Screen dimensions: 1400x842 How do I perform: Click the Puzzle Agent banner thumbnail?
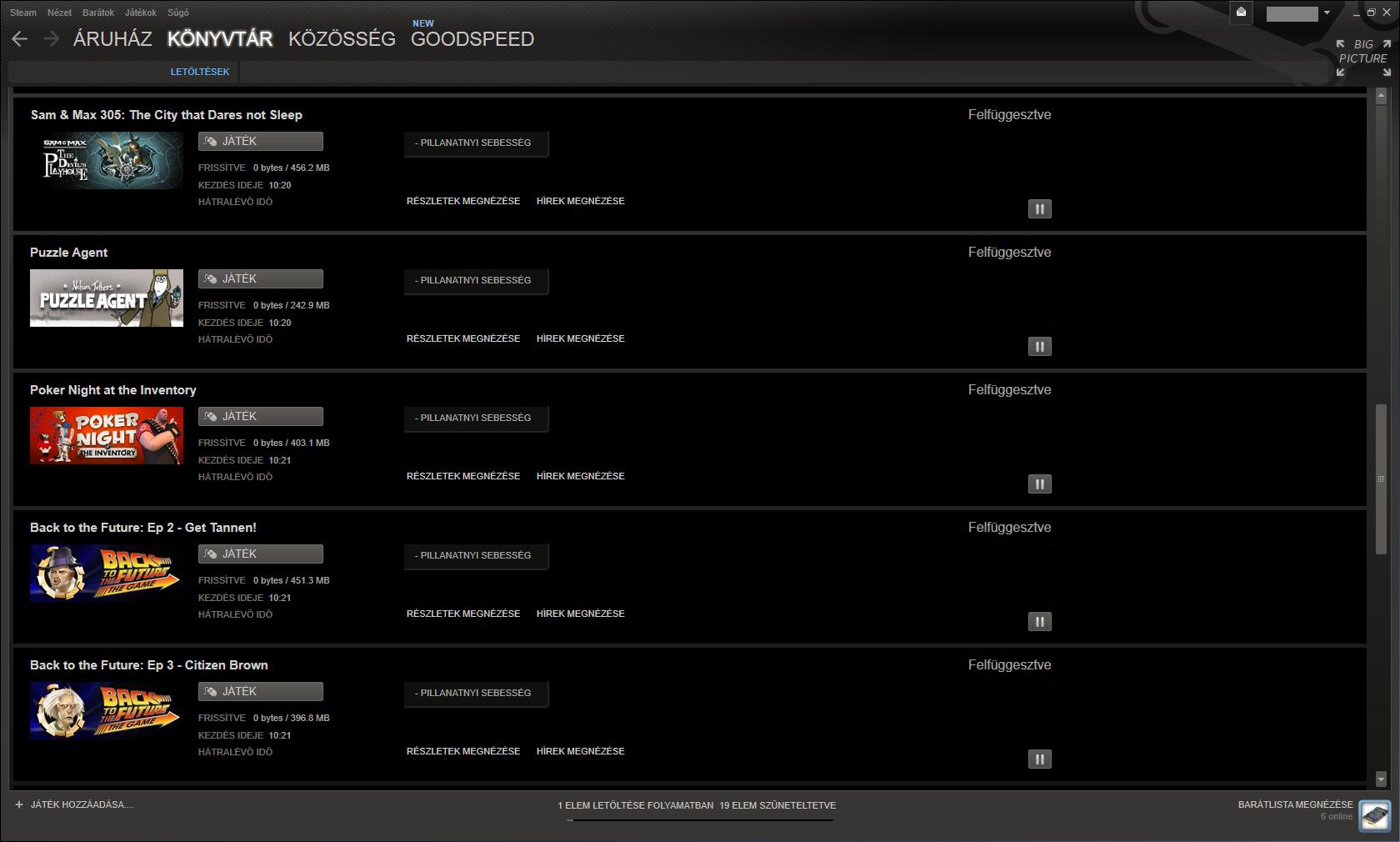[107, 298]
